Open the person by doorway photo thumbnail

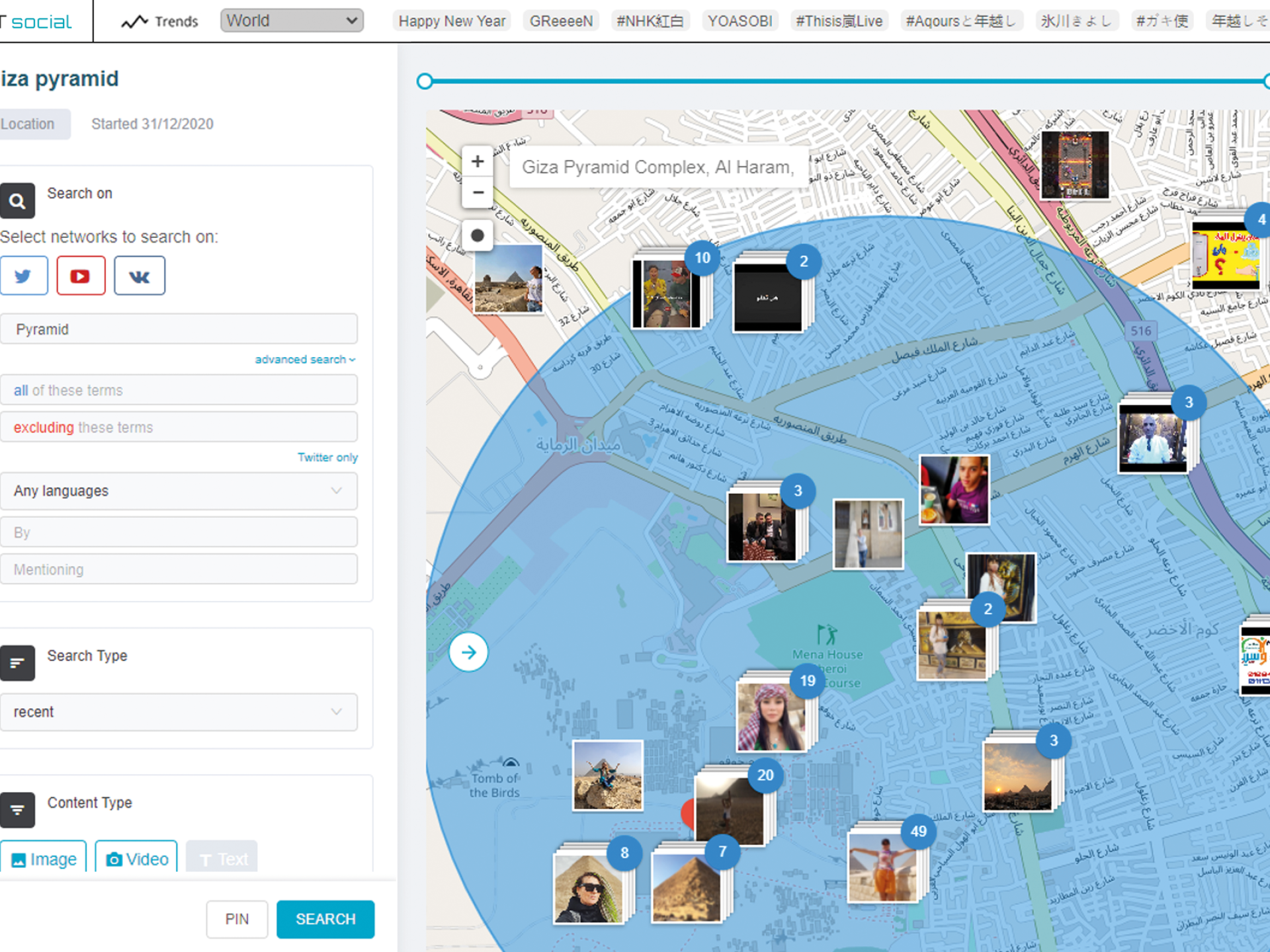[x=868, y=534]
